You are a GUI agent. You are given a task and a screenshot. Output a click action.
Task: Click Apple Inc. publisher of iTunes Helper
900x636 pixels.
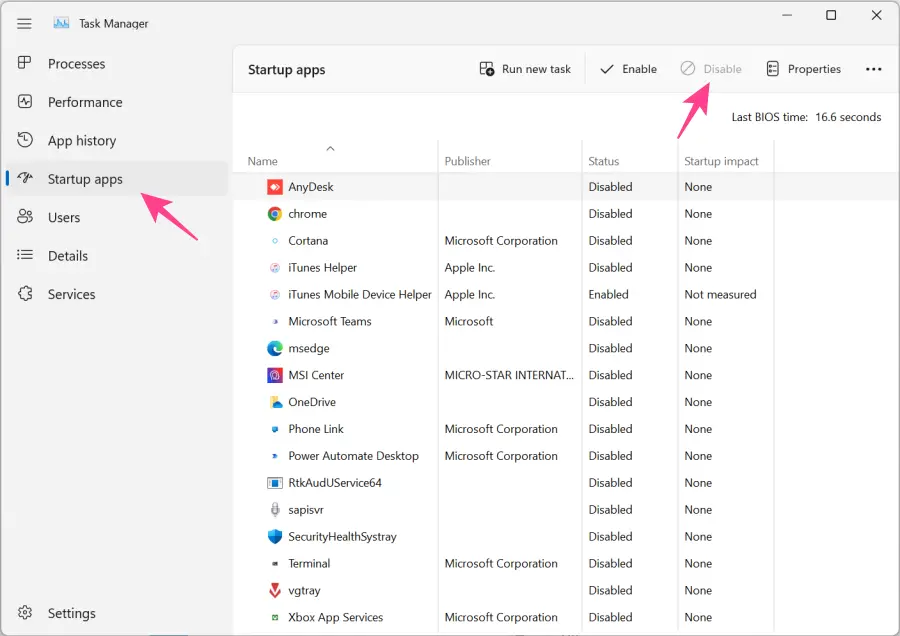(470, 267)
